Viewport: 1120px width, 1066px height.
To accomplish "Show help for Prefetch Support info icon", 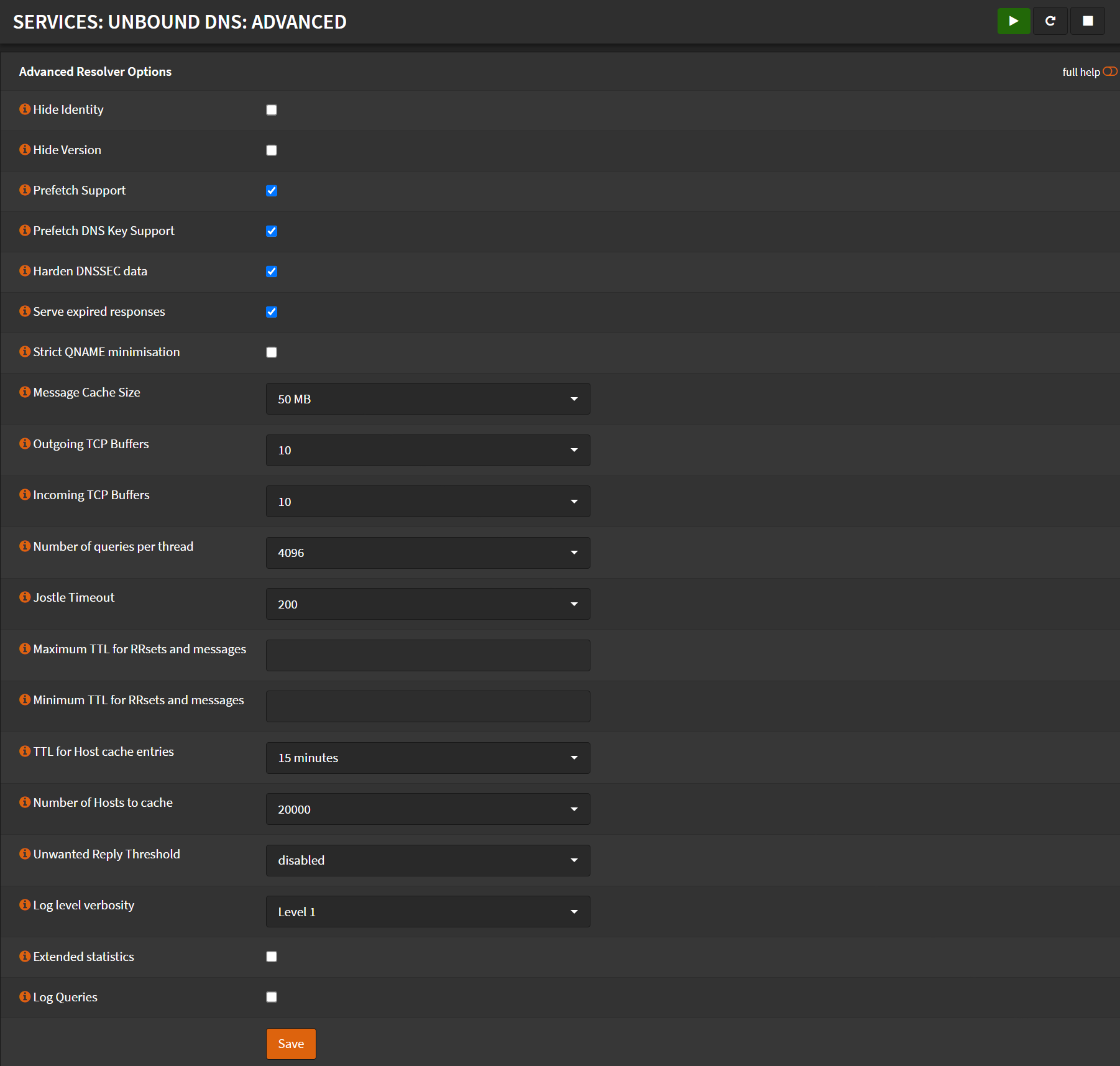I will [x=25, y=190].
